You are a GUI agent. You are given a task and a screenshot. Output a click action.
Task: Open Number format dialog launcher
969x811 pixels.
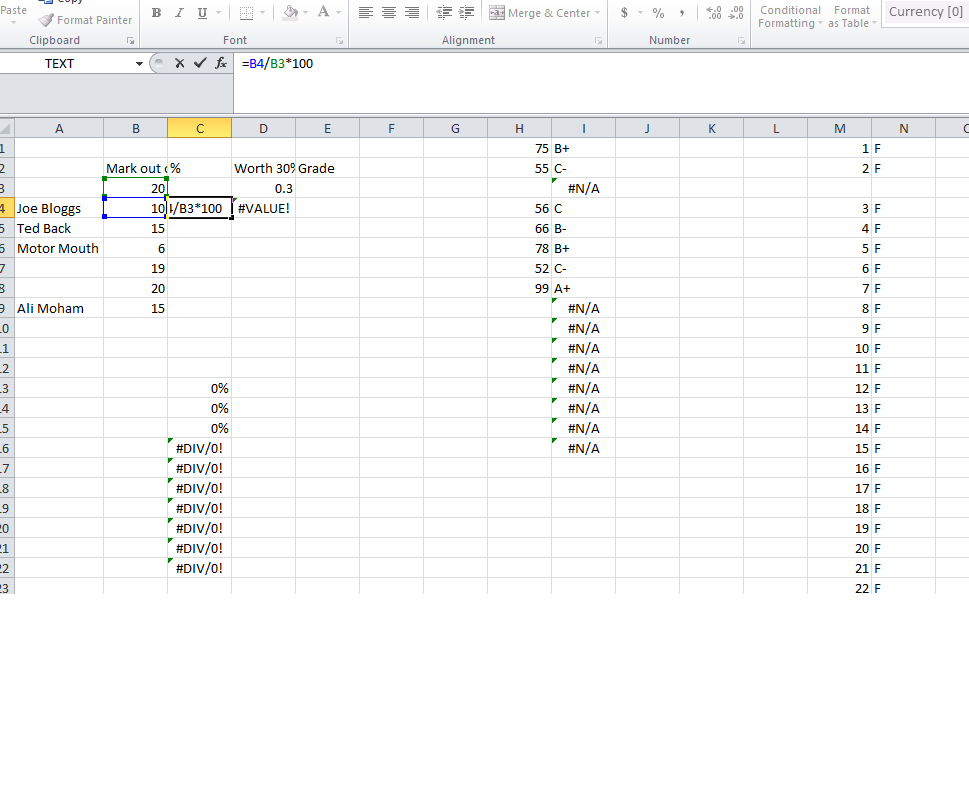pyautogui.click(x=741, y=40)
